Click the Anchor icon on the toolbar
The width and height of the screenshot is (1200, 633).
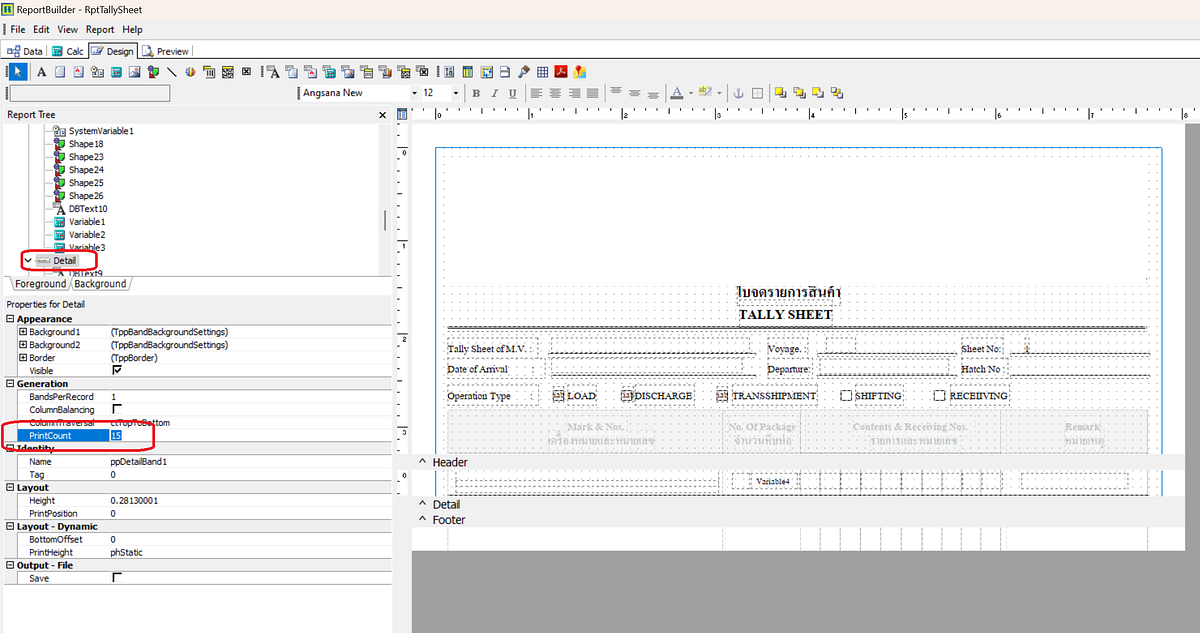pos(739,92)
